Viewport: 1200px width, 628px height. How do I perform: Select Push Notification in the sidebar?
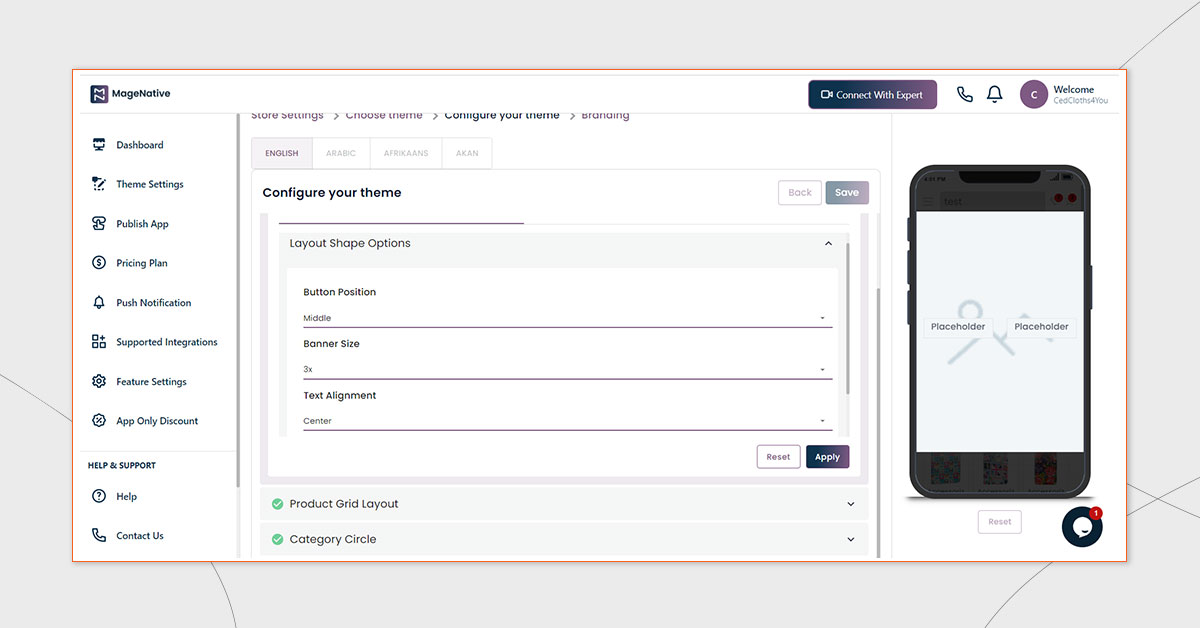click(153, 303)
